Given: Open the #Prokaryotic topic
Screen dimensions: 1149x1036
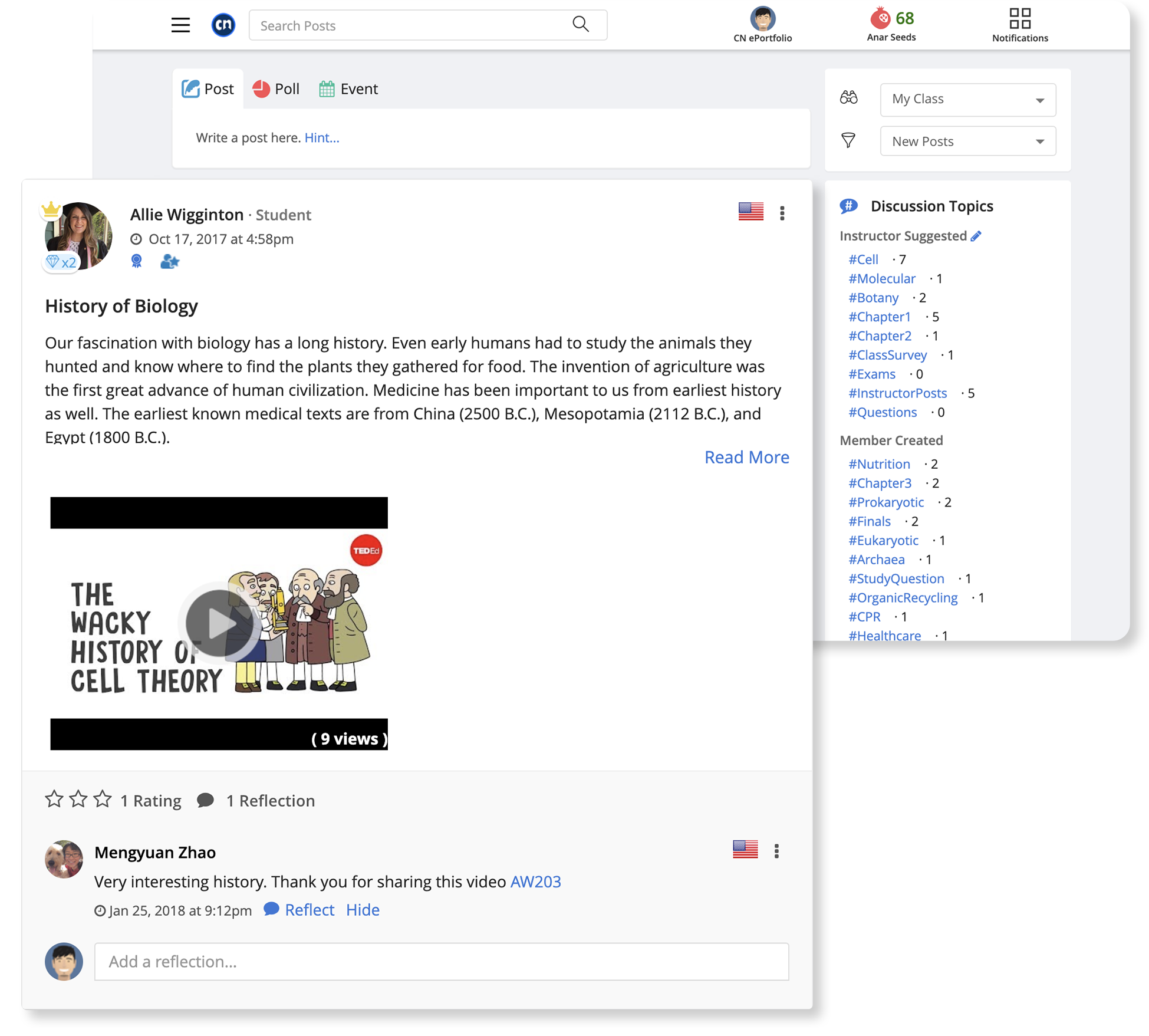Looking at the screenshot, I should [x=886, y=502].
